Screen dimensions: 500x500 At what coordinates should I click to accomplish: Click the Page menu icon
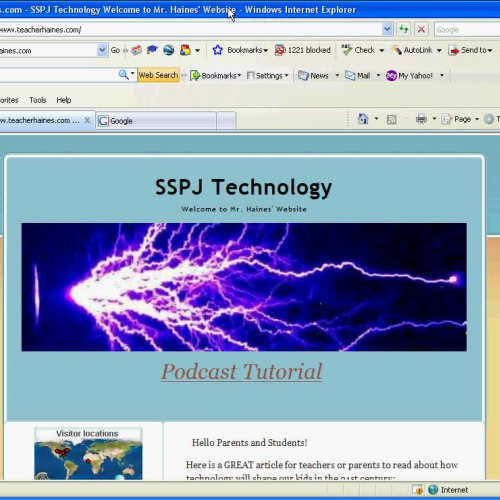[x=446, y=119]
